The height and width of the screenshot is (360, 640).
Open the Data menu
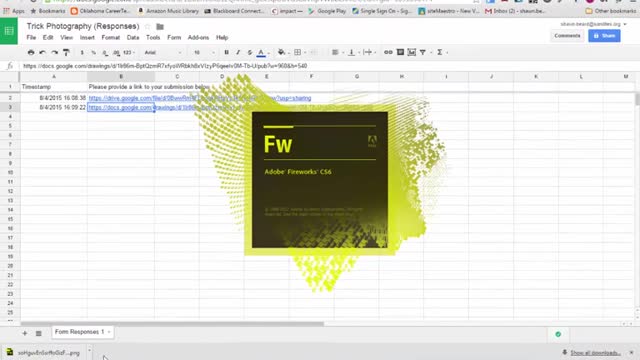(133, 38)
